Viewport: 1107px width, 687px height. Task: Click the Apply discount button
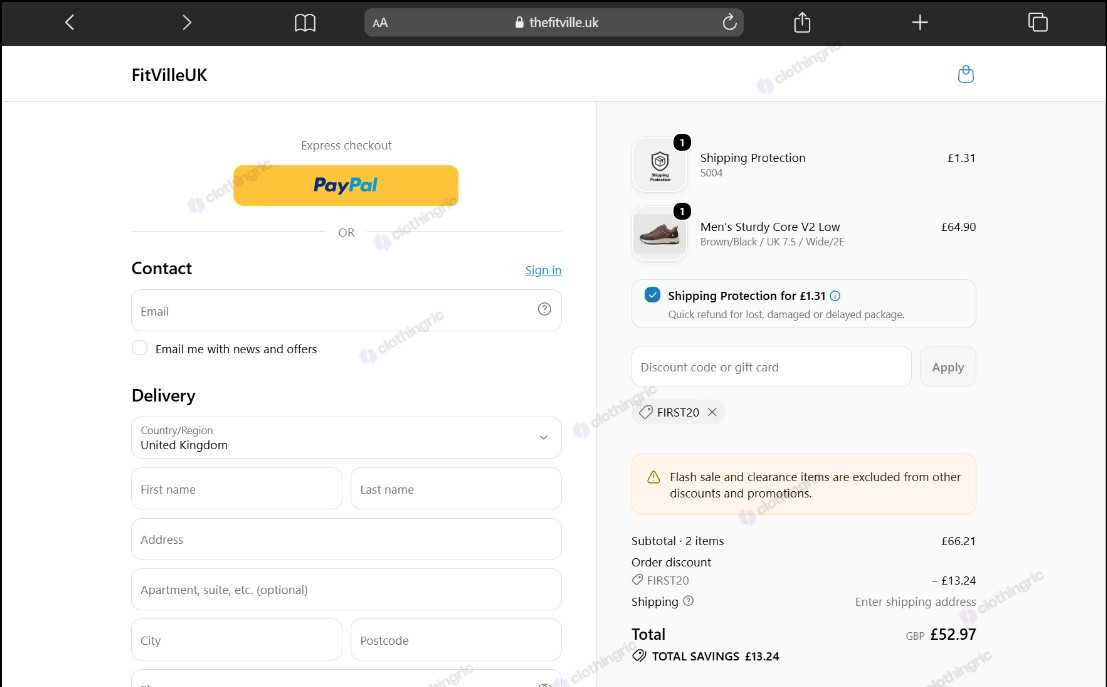pyautogui.click(x=947, y=366)
